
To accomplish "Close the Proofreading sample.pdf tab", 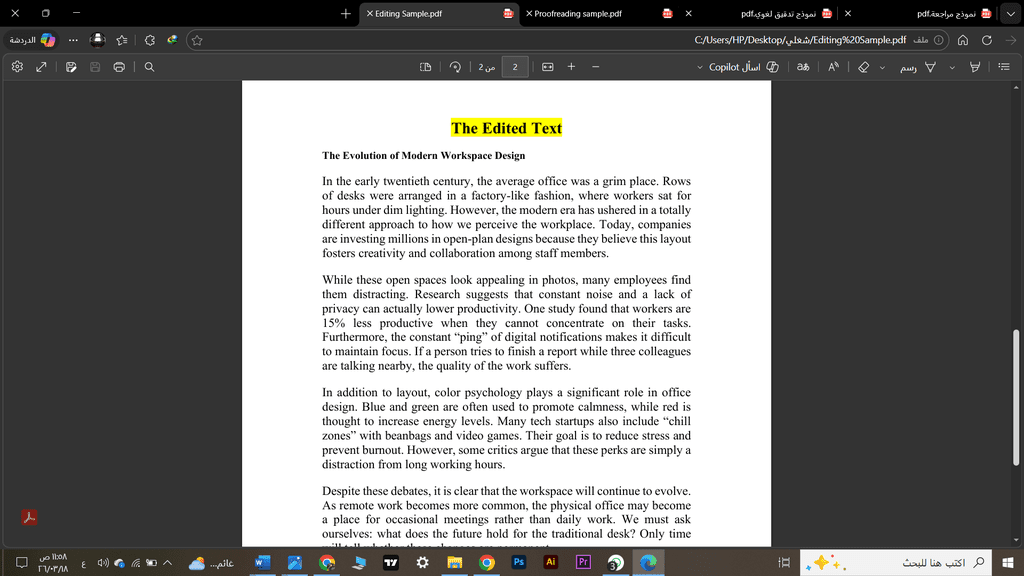I will tap(529, 13).
